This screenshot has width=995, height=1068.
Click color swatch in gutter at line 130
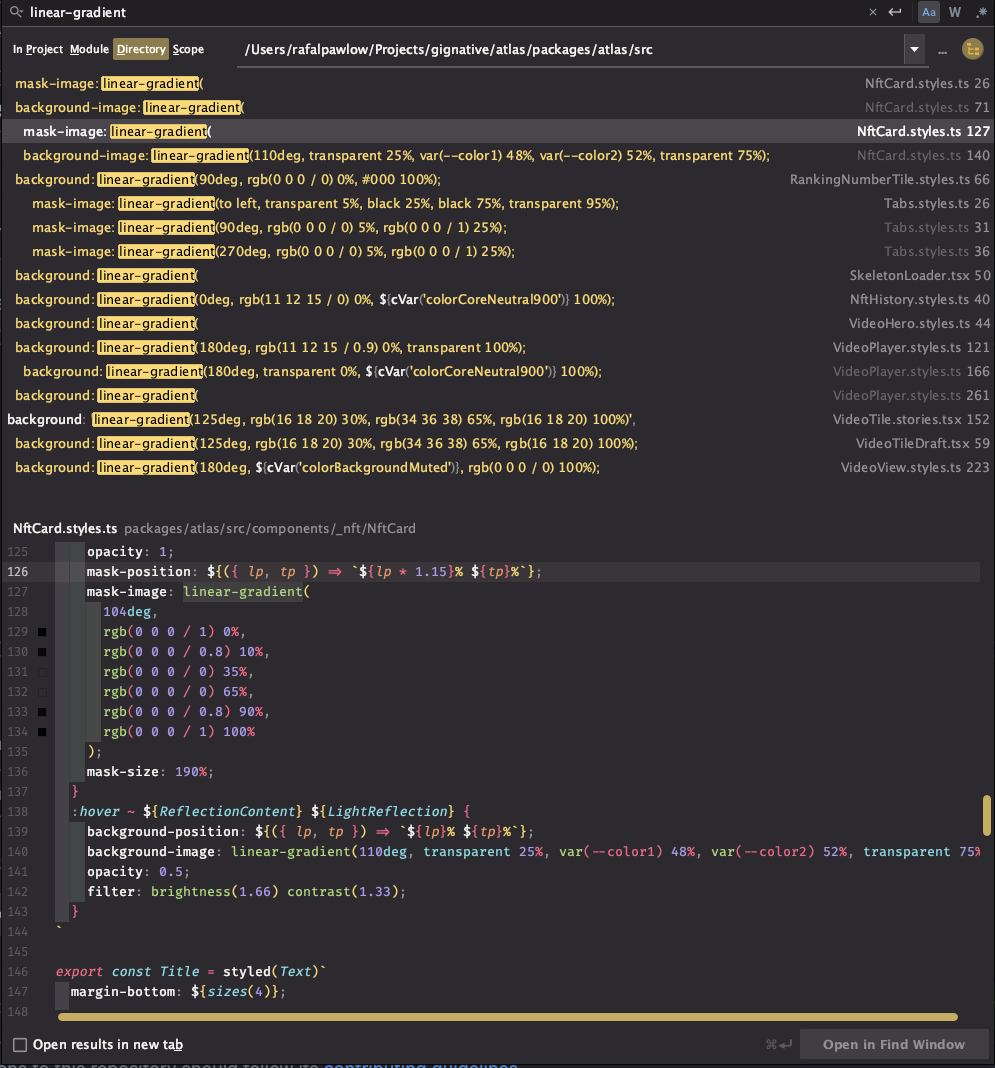[42, 652]
